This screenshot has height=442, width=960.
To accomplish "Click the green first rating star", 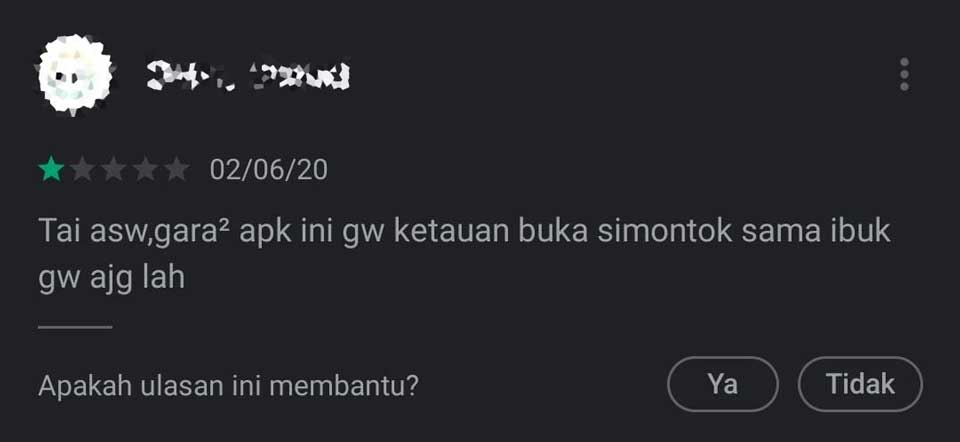I will pyautogui.click(x=51, y=169).
